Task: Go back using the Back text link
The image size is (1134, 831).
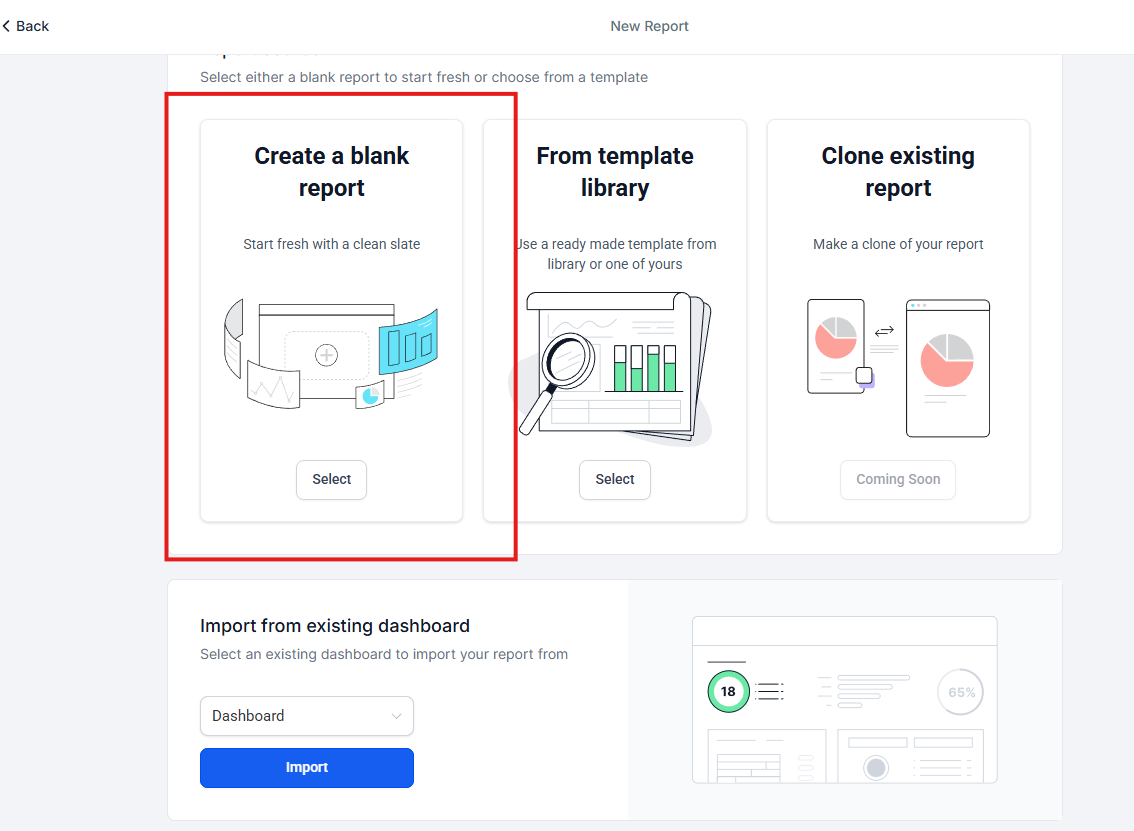Action: [32, 26]
